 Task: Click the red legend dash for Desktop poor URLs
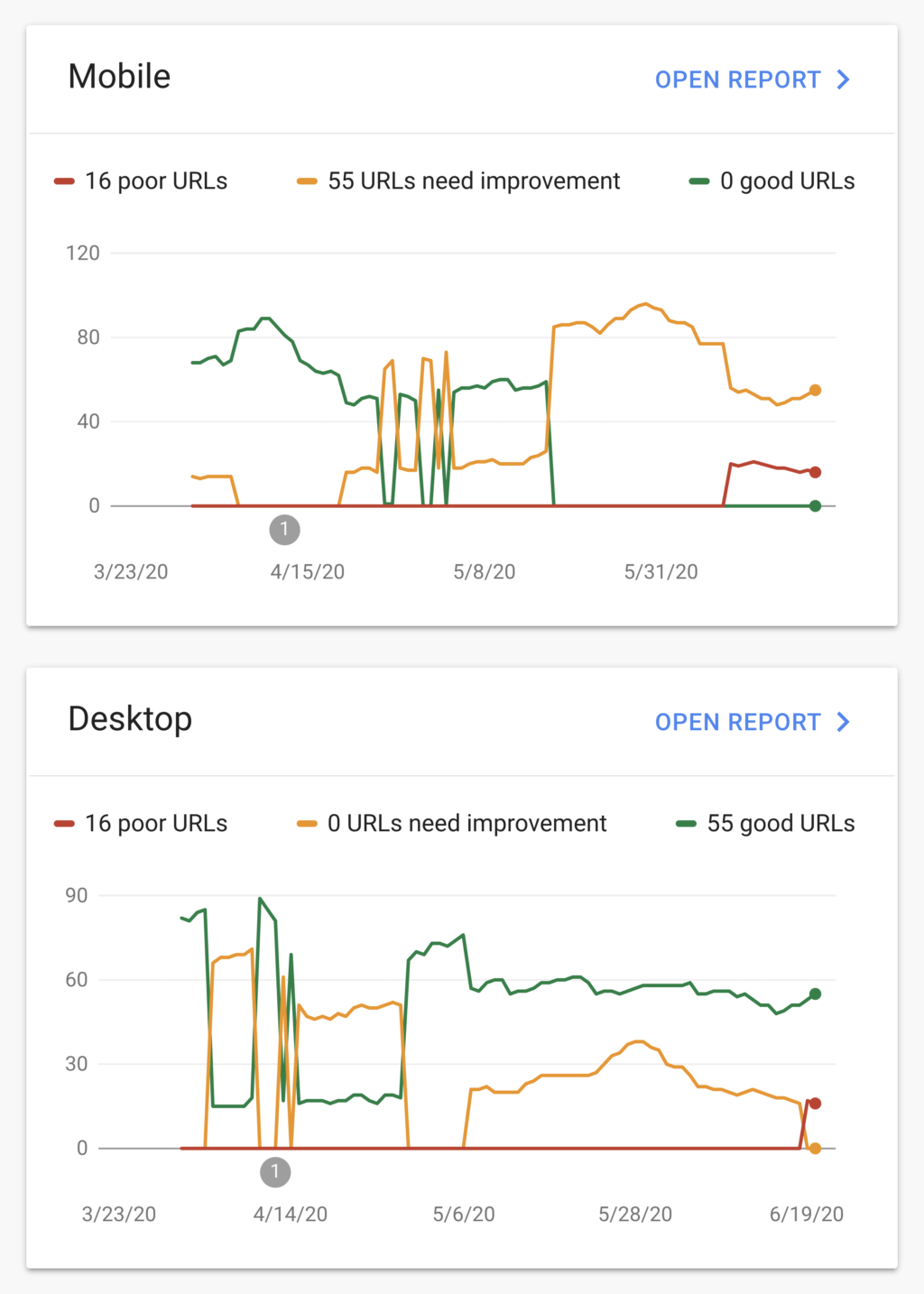pyautogui.click(x=63, y=823)
